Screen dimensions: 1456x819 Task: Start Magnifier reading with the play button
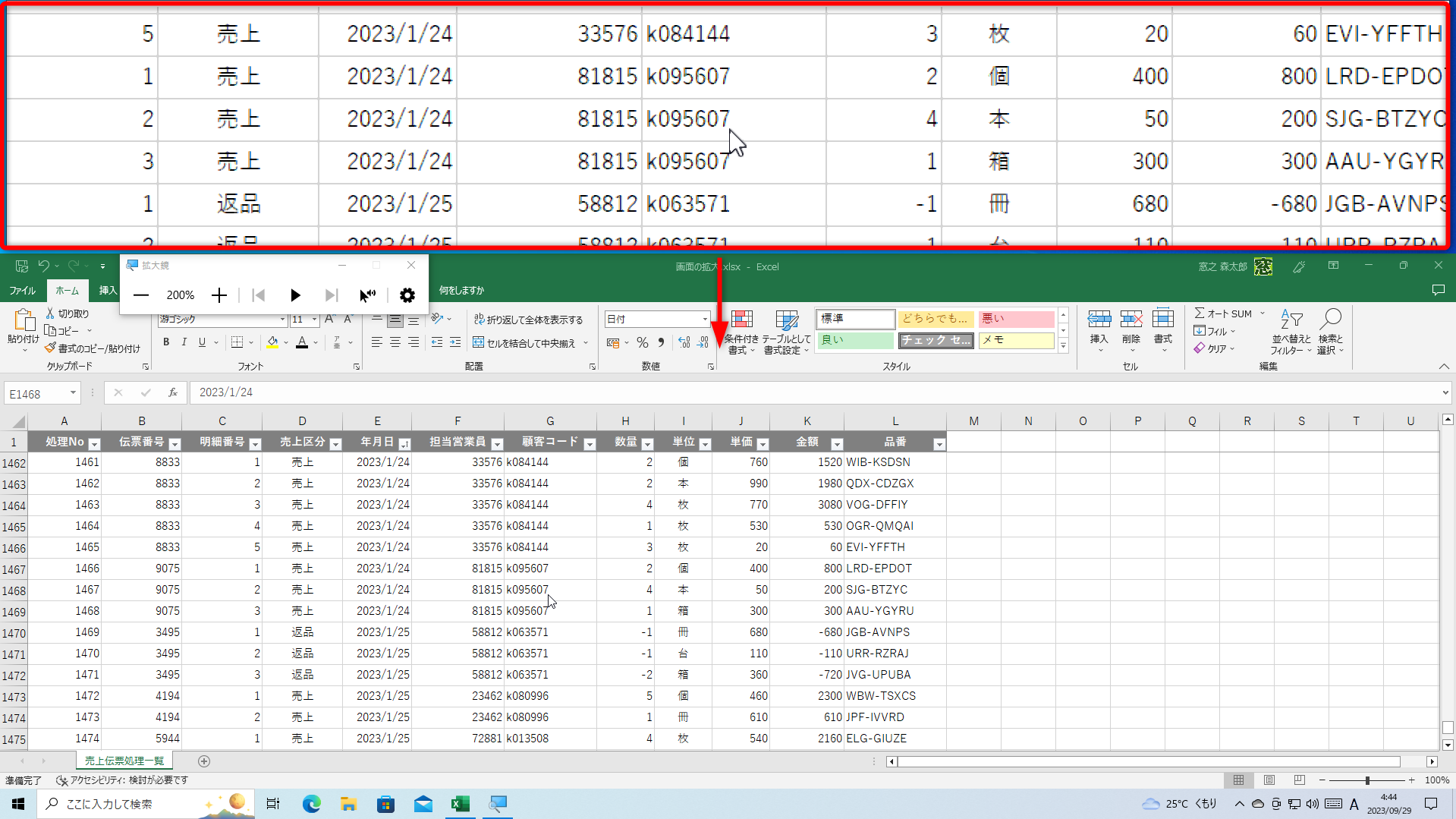(295, 295)
